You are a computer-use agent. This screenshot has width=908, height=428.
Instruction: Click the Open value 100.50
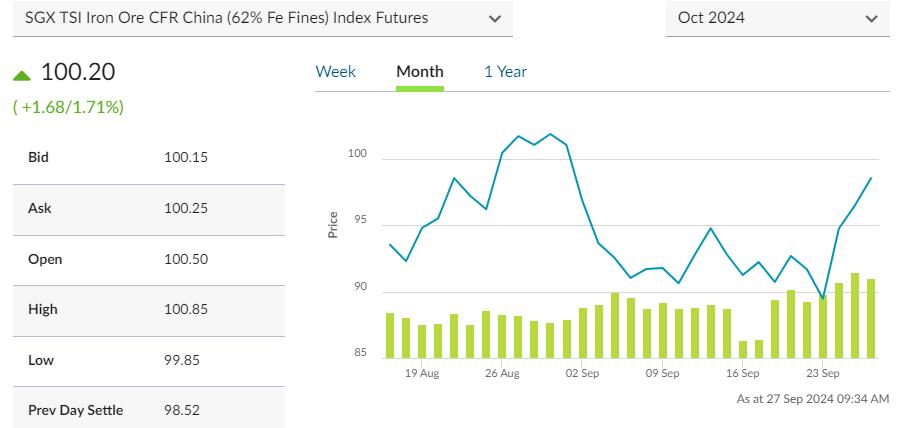[x=185, y=259]
